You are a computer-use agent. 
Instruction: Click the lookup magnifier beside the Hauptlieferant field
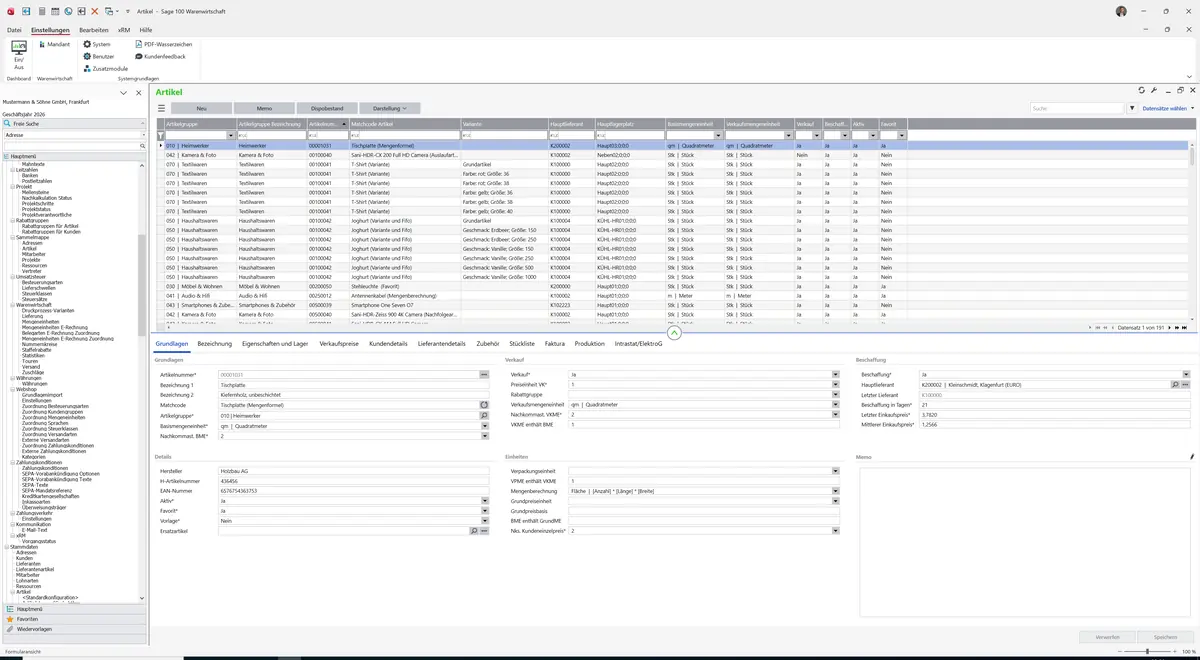click(x=1175, y=384)
